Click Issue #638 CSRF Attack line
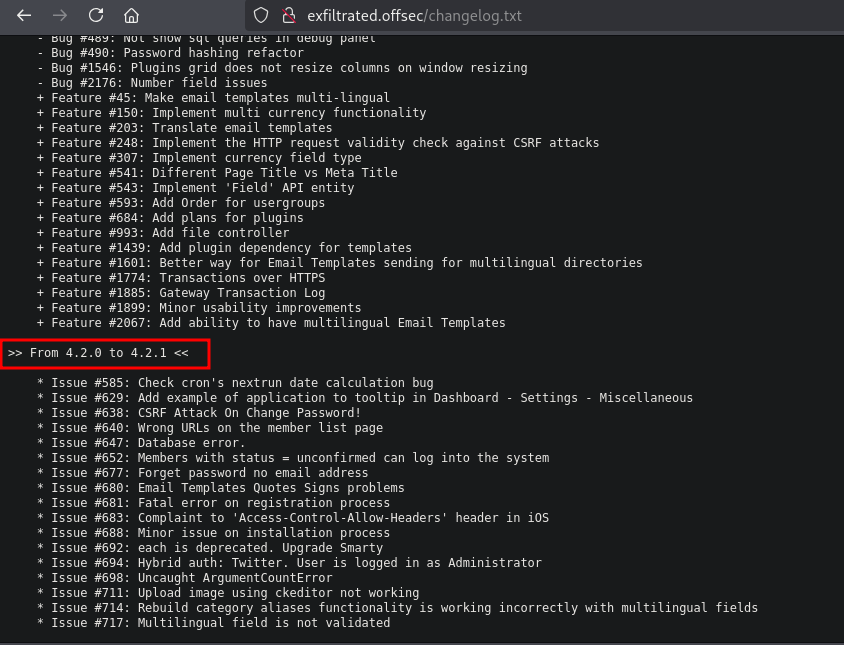The height and width of the screenshot is (645, 844). (199, 413)
